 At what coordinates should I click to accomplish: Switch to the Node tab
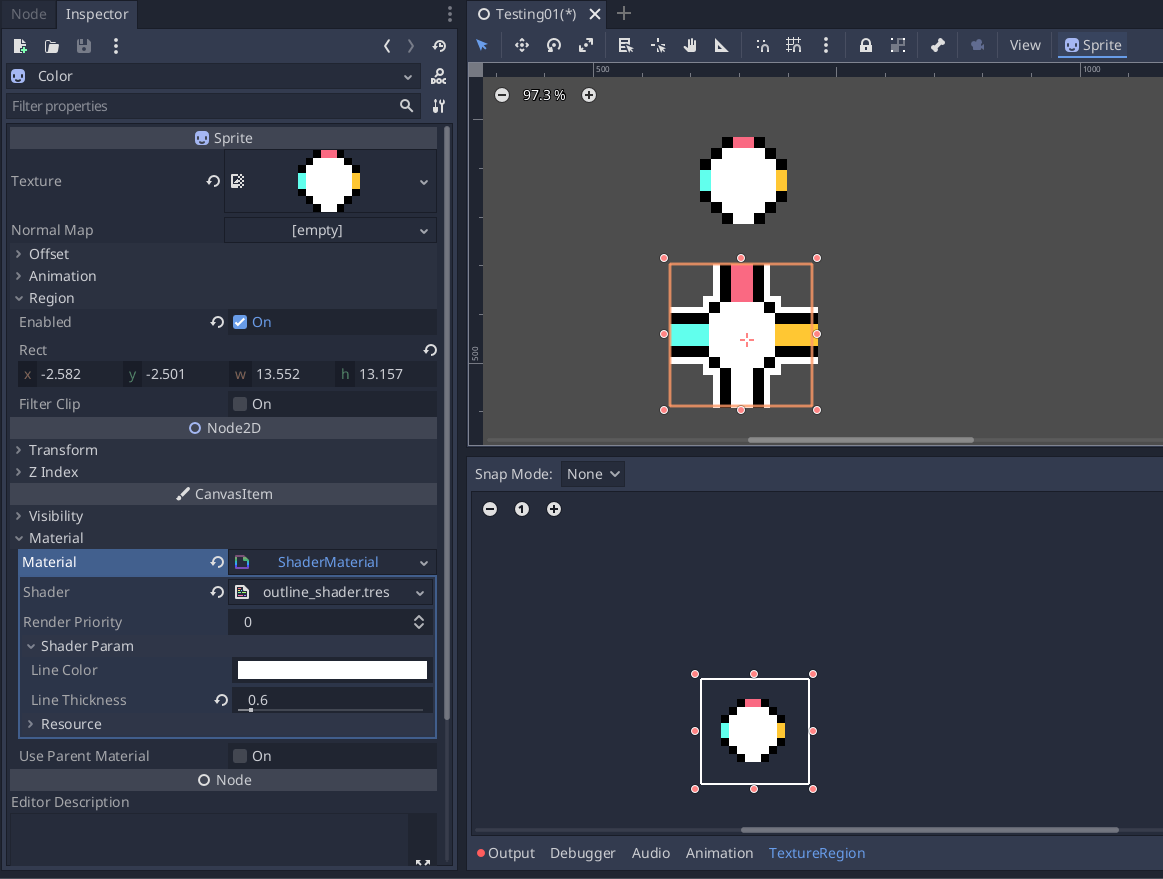click(x=28, y=14)
